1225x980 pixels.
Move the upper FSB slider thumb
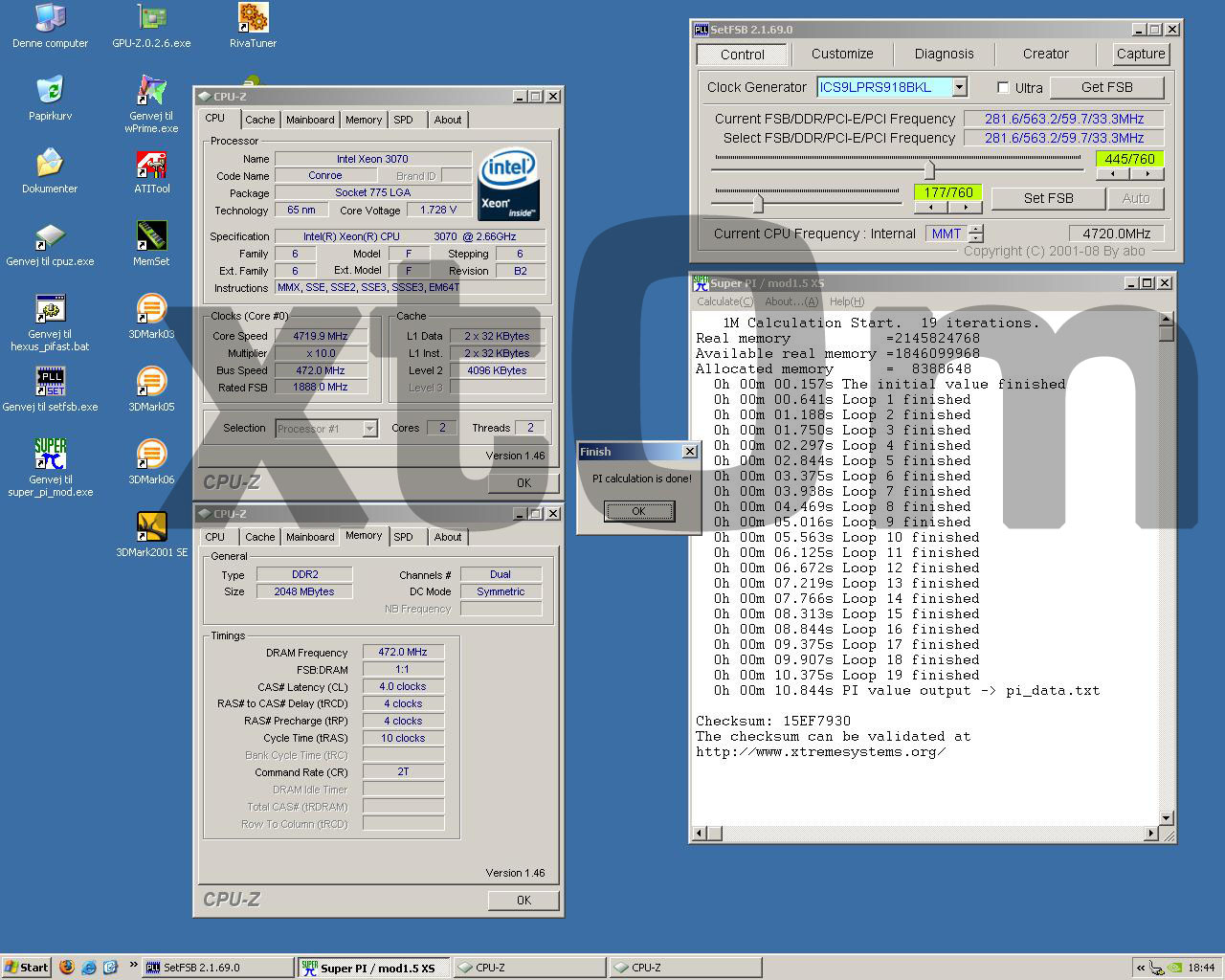tap(928, 168)
